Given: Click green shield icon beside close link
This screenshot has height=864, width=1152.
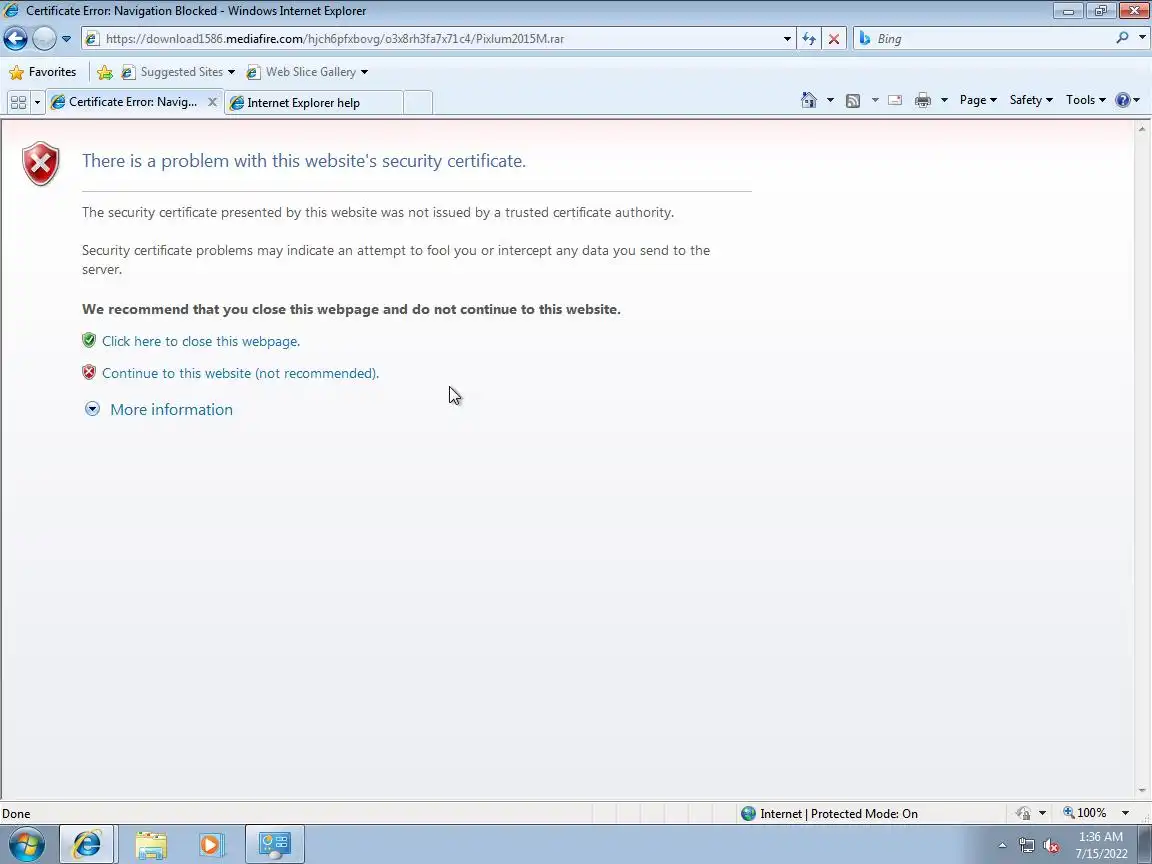Looking at the screenshot, I should [89, 340].
